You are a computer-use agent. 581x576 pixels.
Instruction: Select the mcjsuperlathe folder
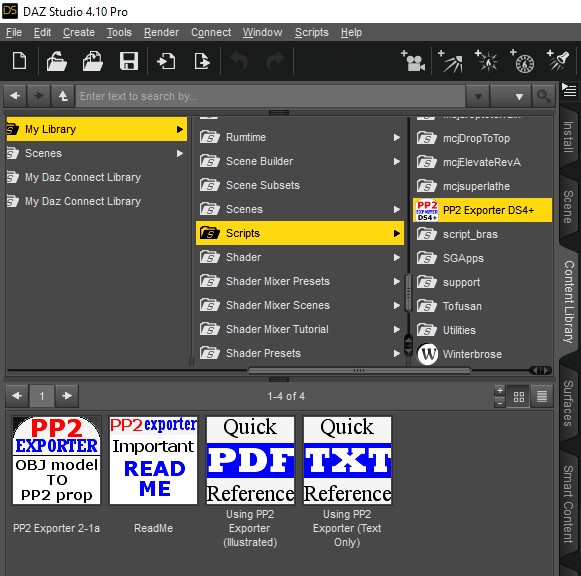click(x=482, y=186)
